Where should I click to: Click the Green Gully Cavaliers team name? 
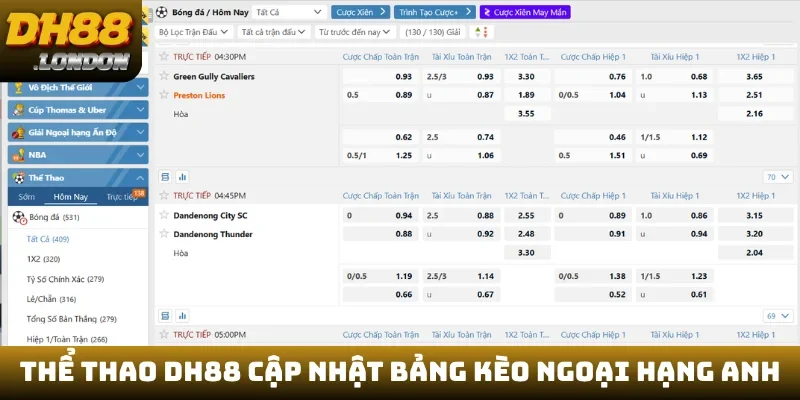pyautogui.click(x=214, y=77)
